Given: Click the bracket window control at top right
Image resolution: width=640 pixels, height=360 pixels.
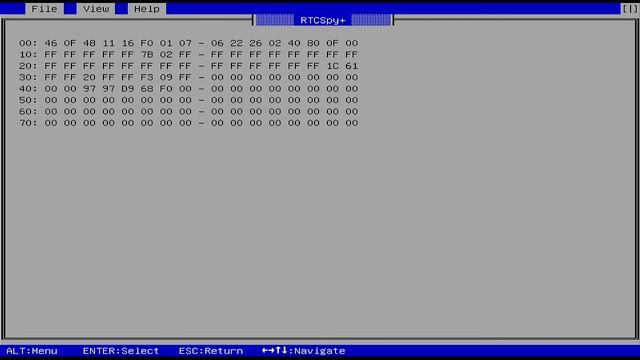Looking at the screenshot, I should point(630,9).
